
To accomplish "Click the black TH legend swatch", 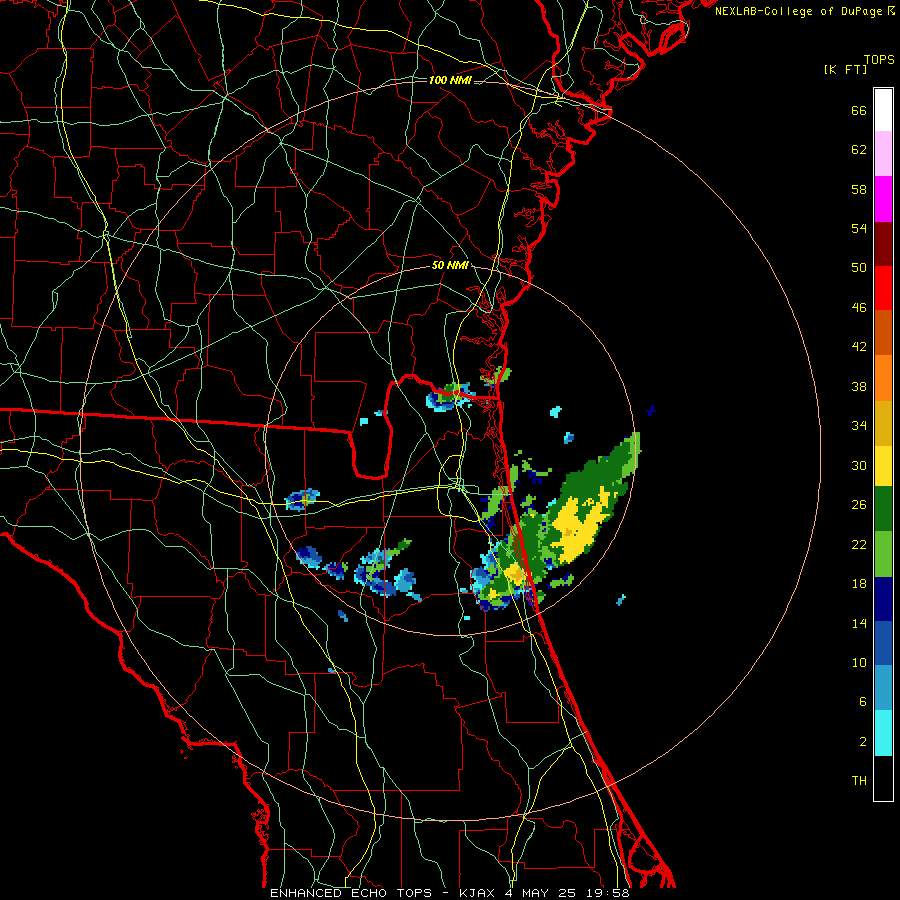I will coord(883,778).
